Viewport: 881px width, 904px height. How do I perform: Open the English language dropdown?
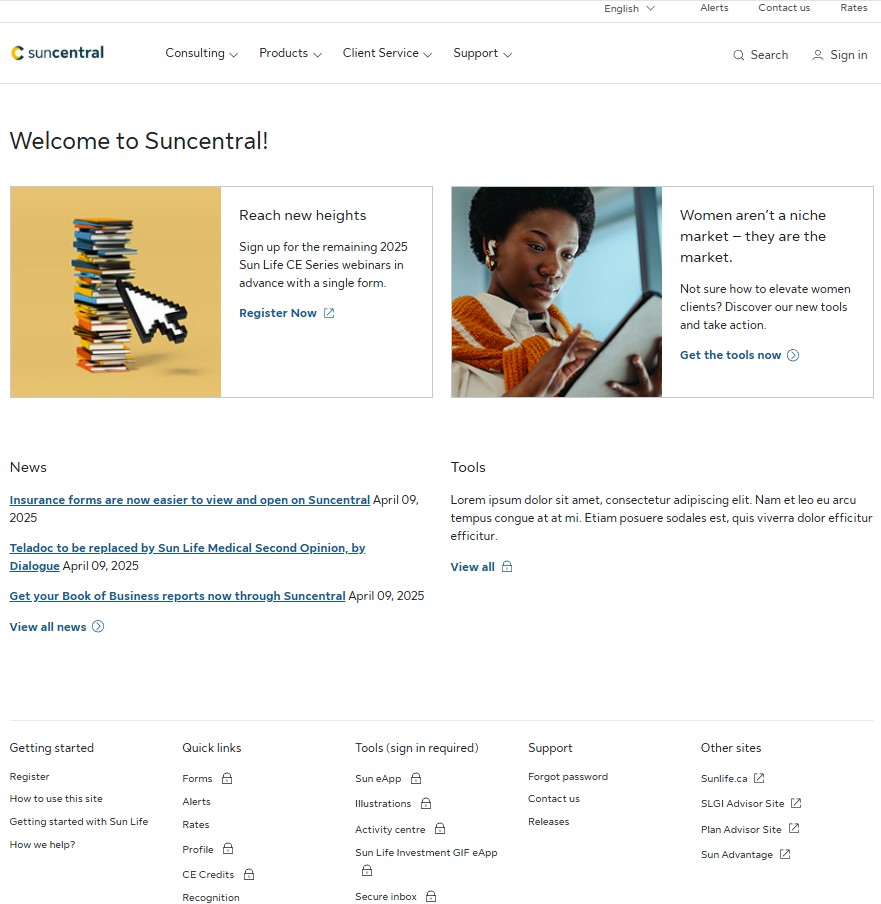click(x=628, y=8)
